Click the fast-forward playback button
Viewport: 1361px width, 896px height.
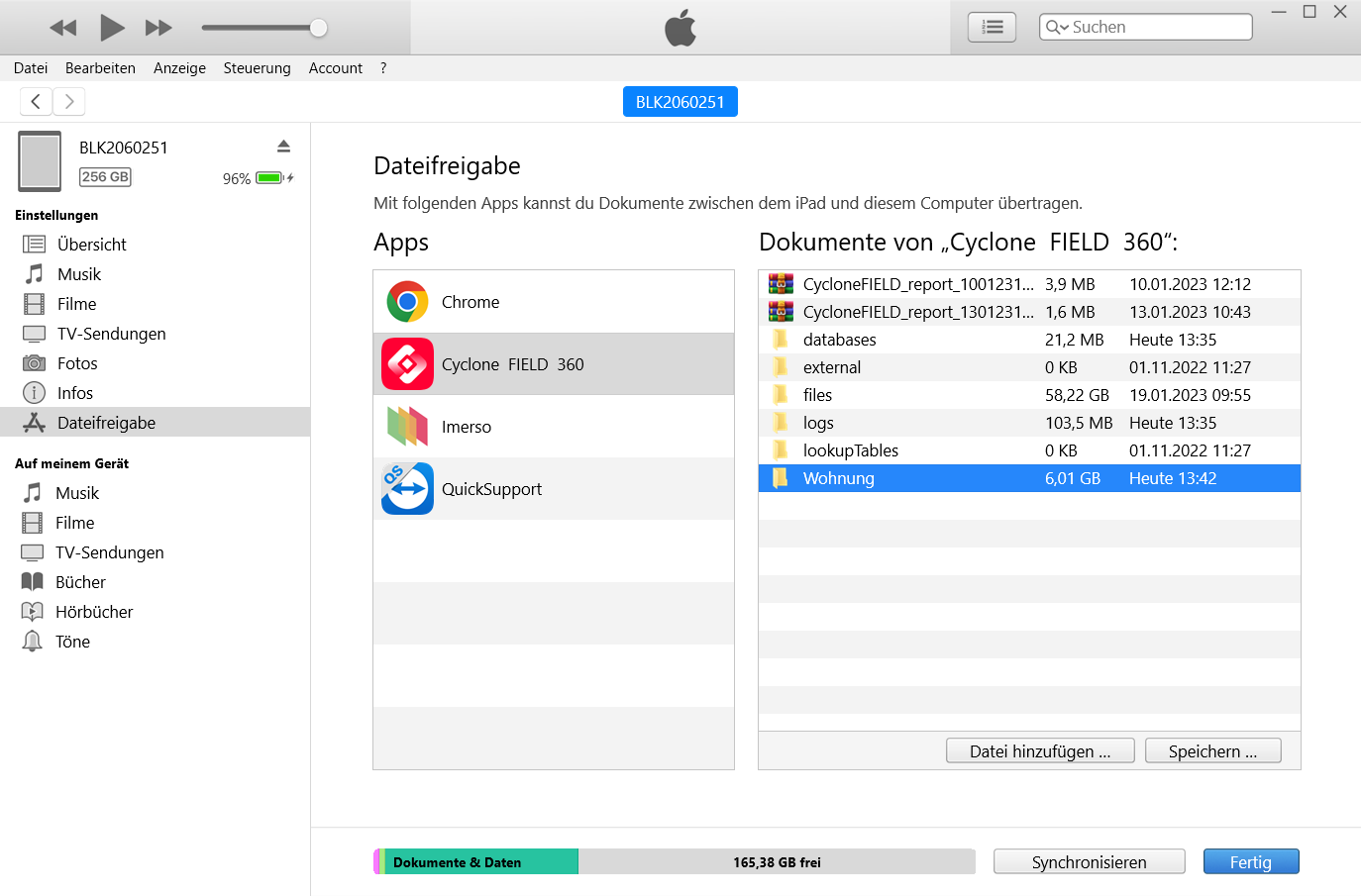tap(158, 28)
